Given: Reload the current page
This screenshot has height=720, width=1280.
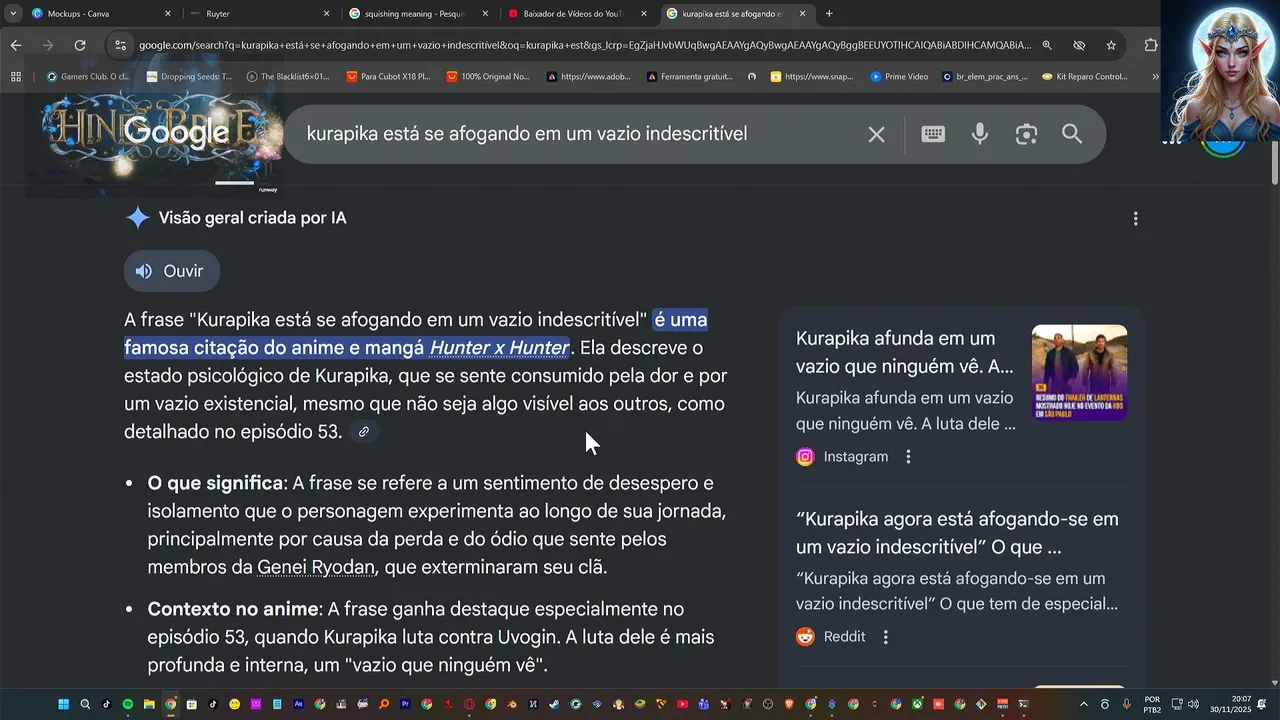Looking at the screenshot, I should [x=80, y=45].
